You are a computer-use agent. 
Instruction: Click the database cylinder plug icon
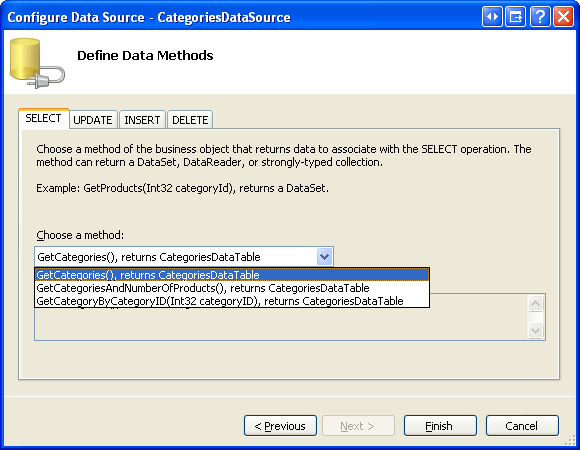pos(37,63)
